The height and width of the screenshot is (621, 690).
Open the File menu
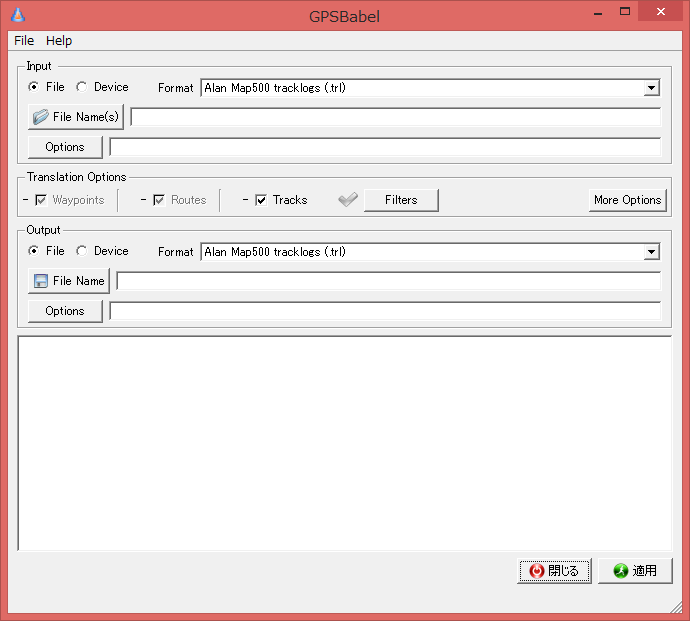pos(24,40)
